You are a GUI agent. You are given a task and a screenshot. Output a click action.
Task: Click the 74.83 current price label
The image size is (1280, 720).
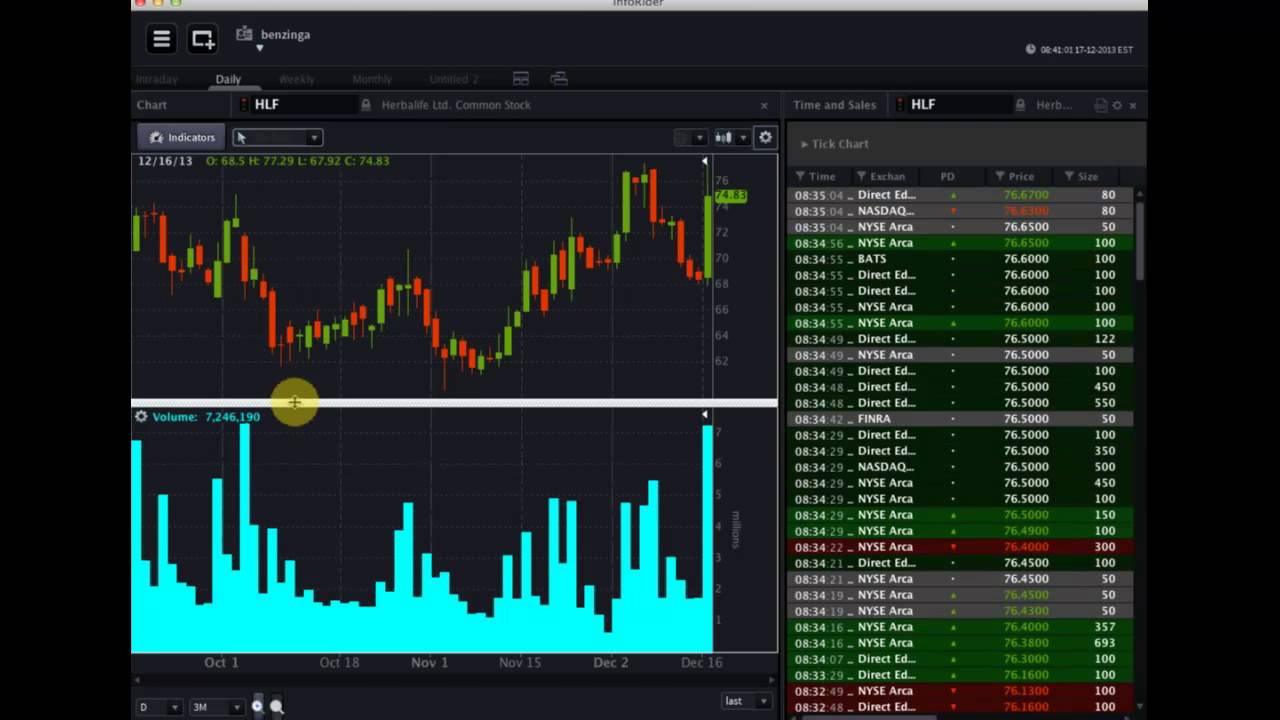pos(731,196)
